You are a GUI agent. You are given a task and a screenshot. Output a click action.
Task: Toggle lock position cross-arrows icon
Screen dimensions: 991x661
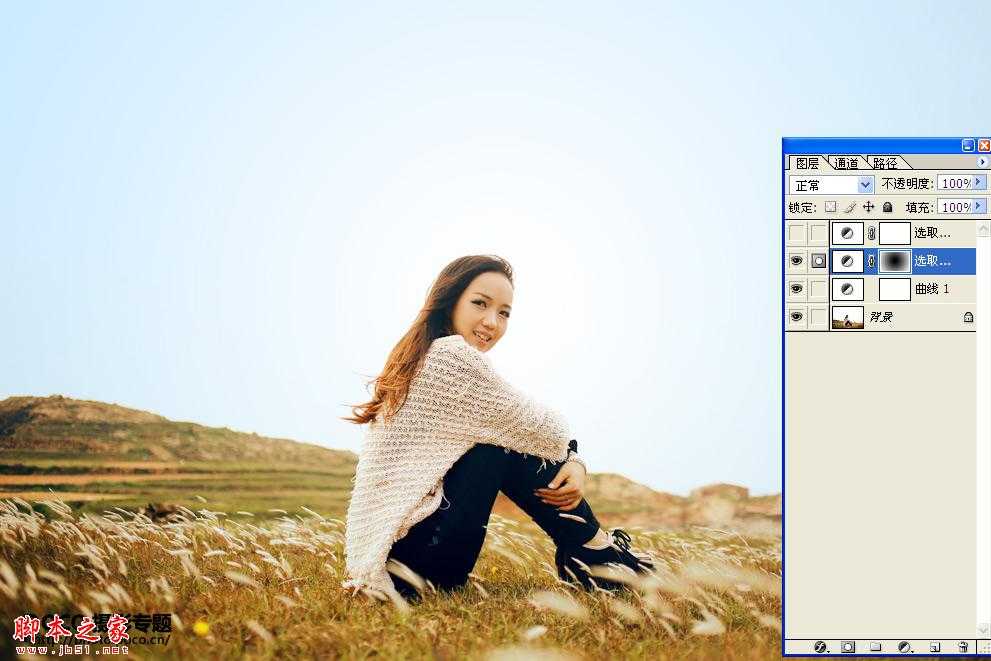tap(868, 207)
